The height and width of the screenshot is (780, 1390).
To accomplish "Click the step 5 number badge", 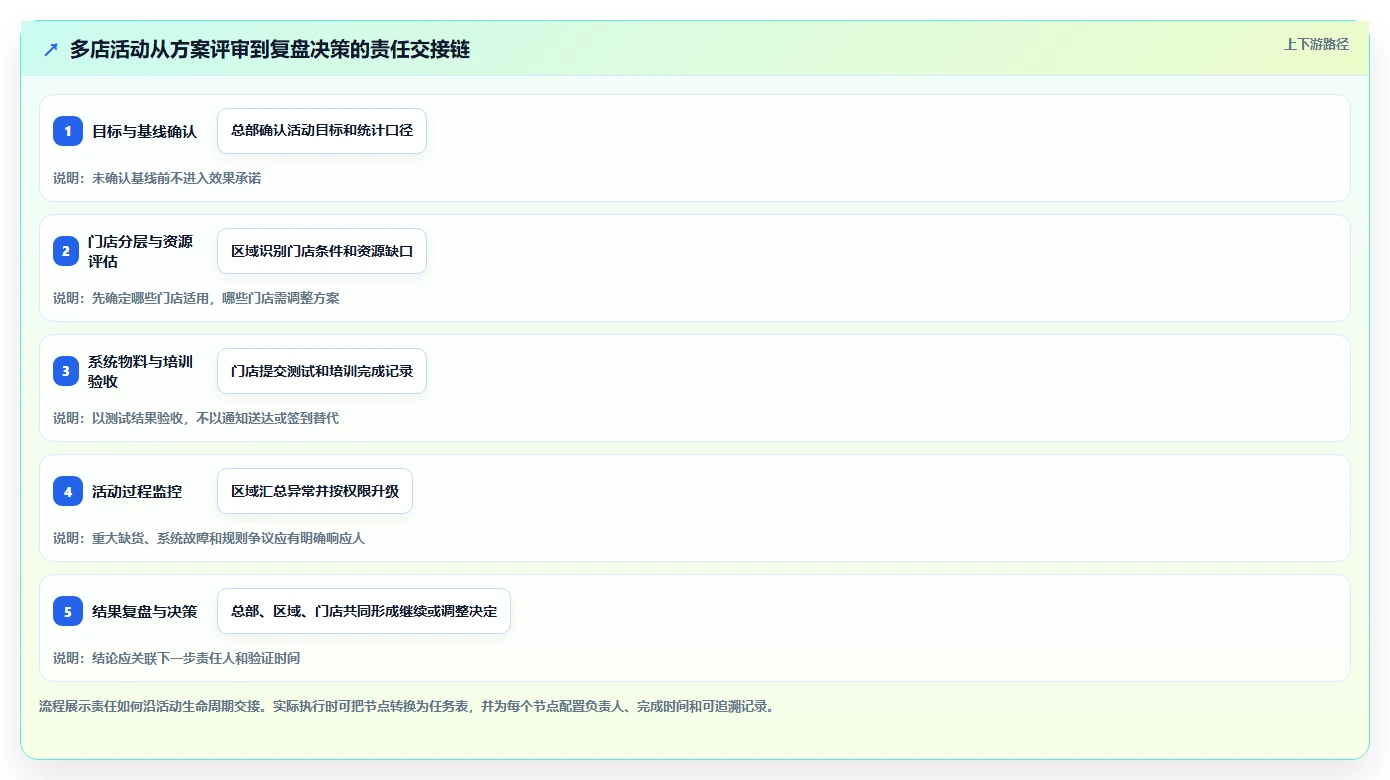I will click(68, 611).
